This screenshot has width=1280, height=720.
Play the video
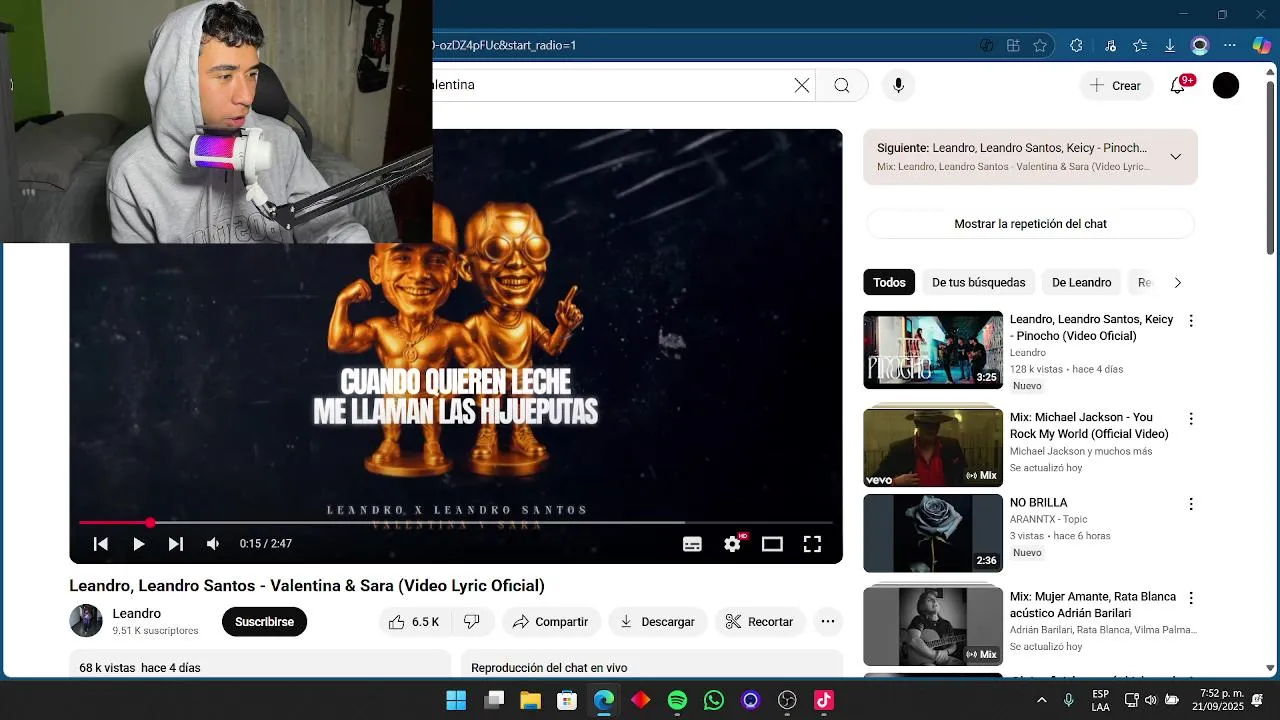[138, 544]
